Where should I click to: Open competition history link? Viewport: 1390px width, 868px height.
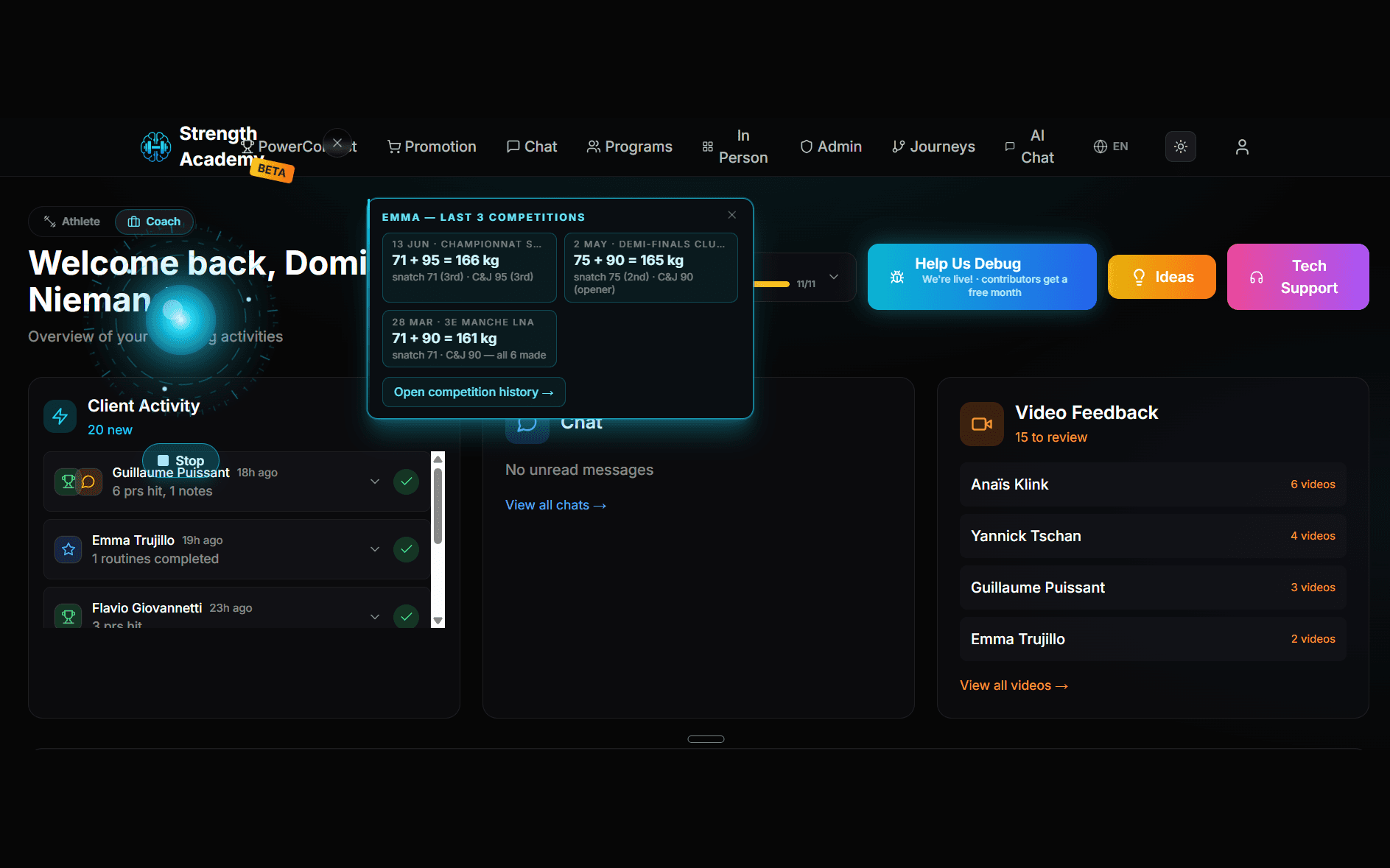[x=474, y=392]
